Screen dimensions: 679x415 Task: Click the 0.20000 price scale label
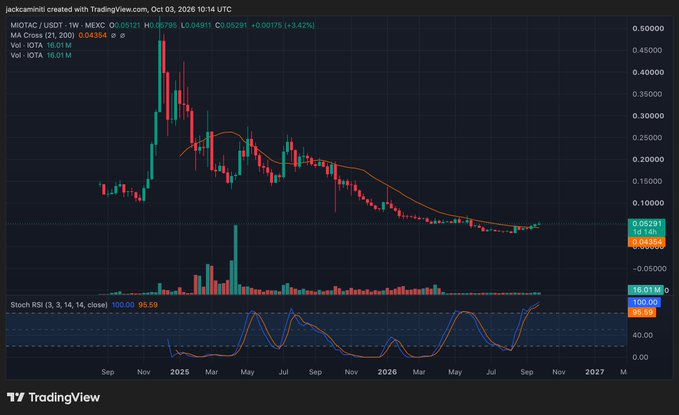coord(648,159)
